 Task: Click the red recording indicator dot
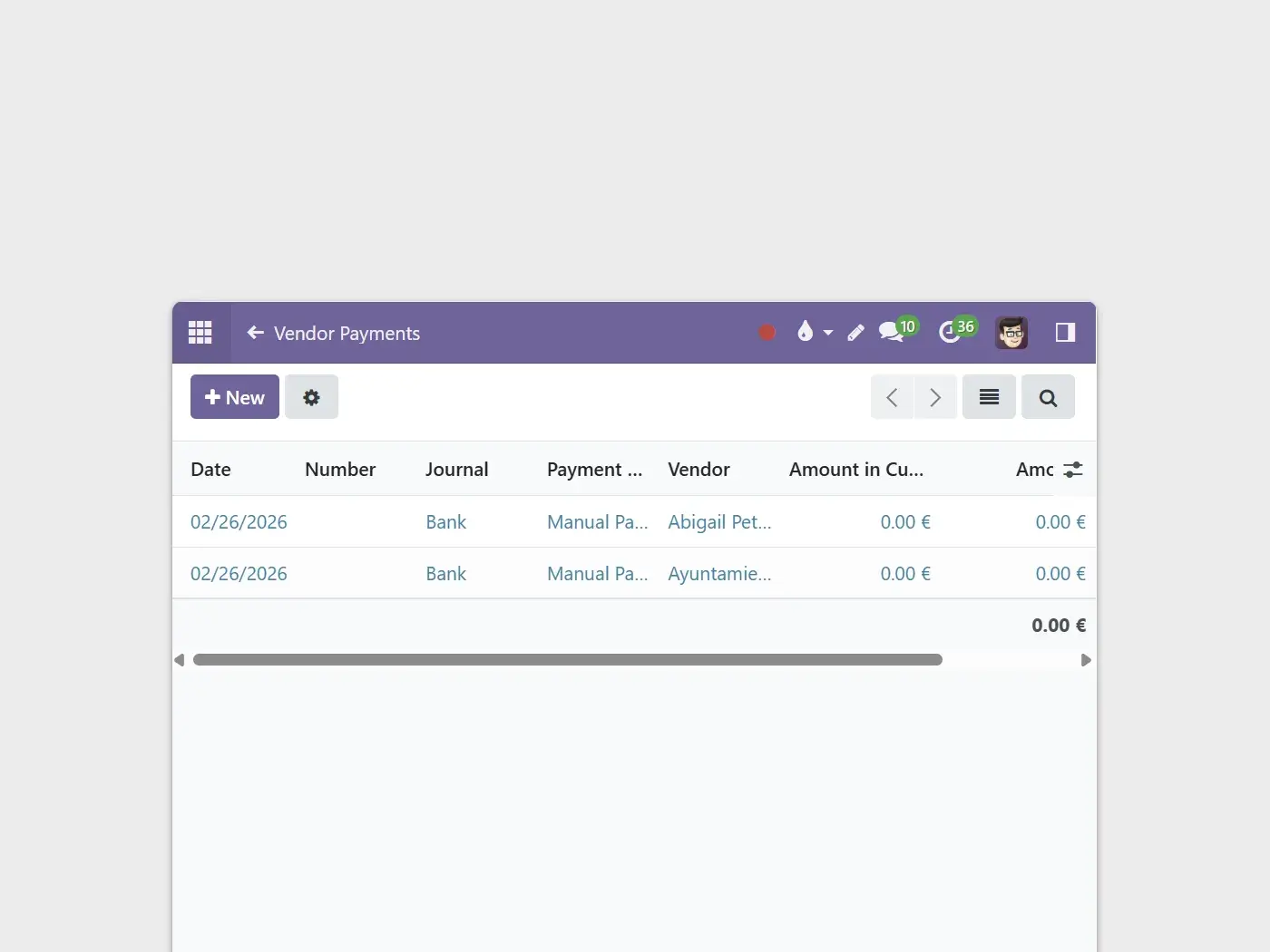767,333
